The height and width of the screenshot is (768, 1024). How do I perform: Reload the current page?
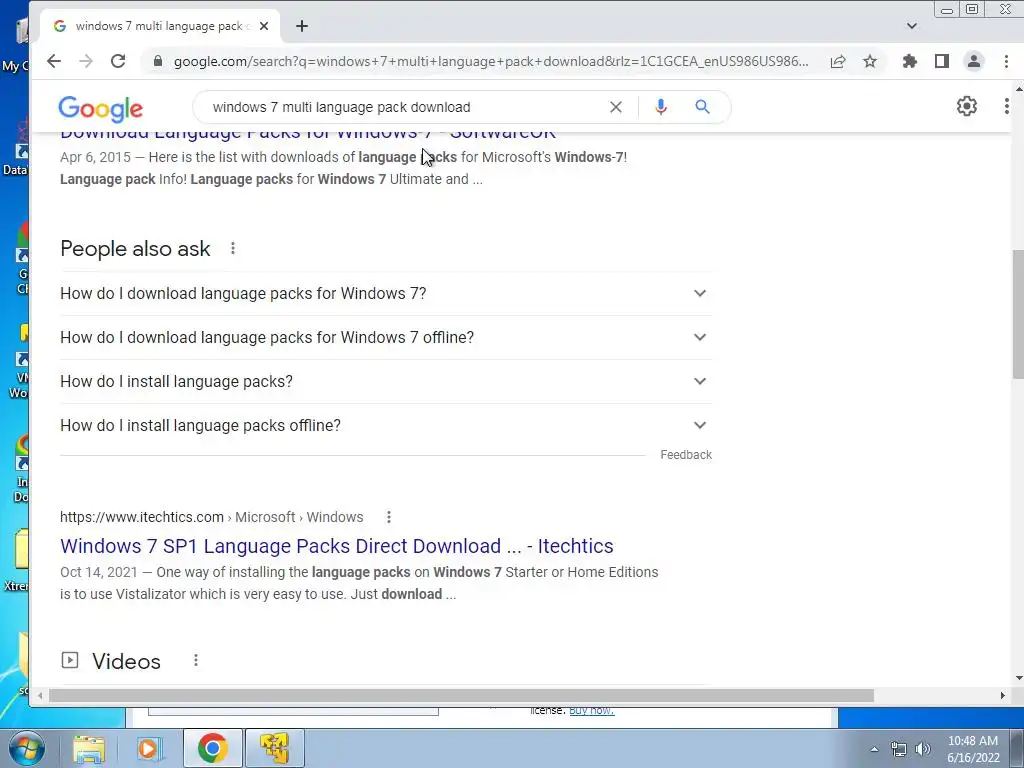[x=118, y=61]
